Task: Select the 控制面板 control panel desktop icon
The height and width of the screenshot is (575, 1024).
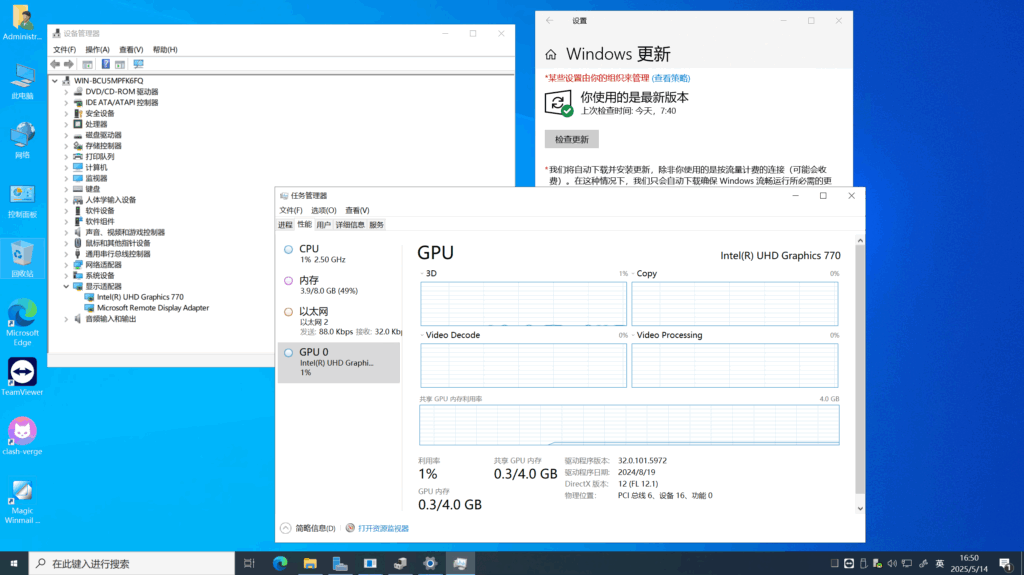Action: [x=22, y=201]
